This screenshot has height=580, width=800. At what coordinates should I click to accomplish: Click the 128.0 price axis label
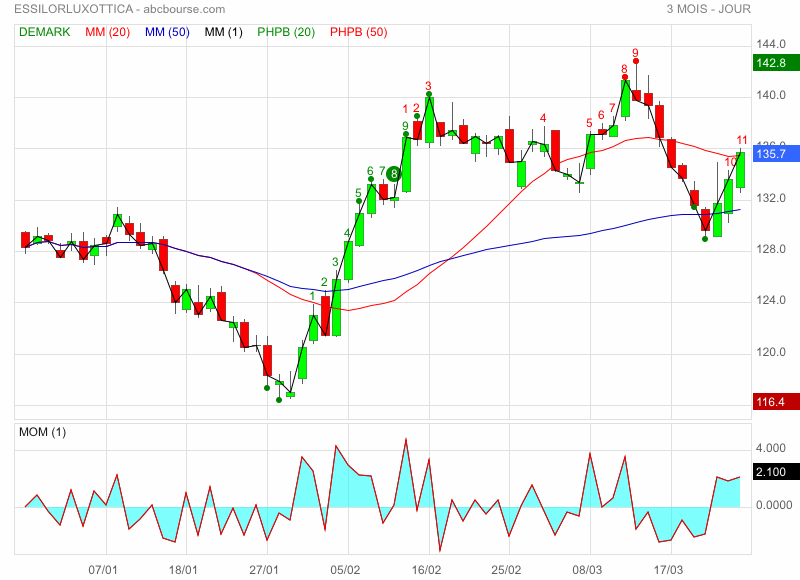point(771,249)
